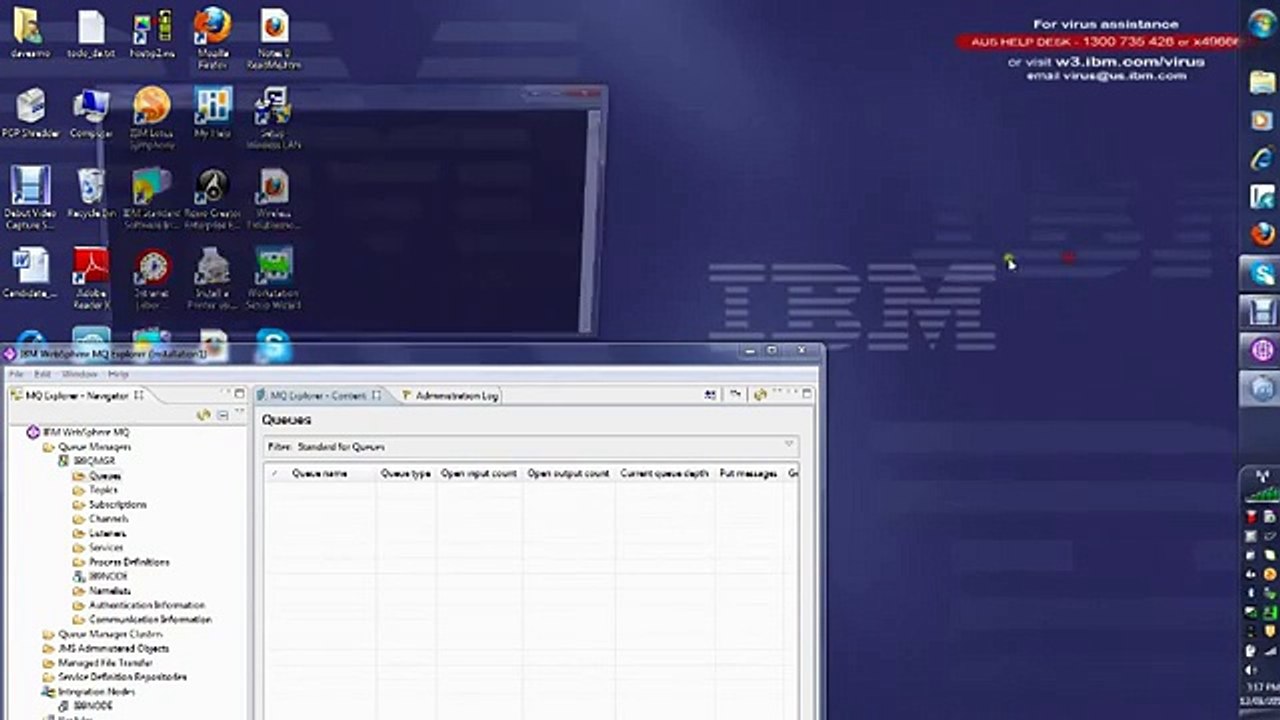Open the File menu

tap(16, 374)
